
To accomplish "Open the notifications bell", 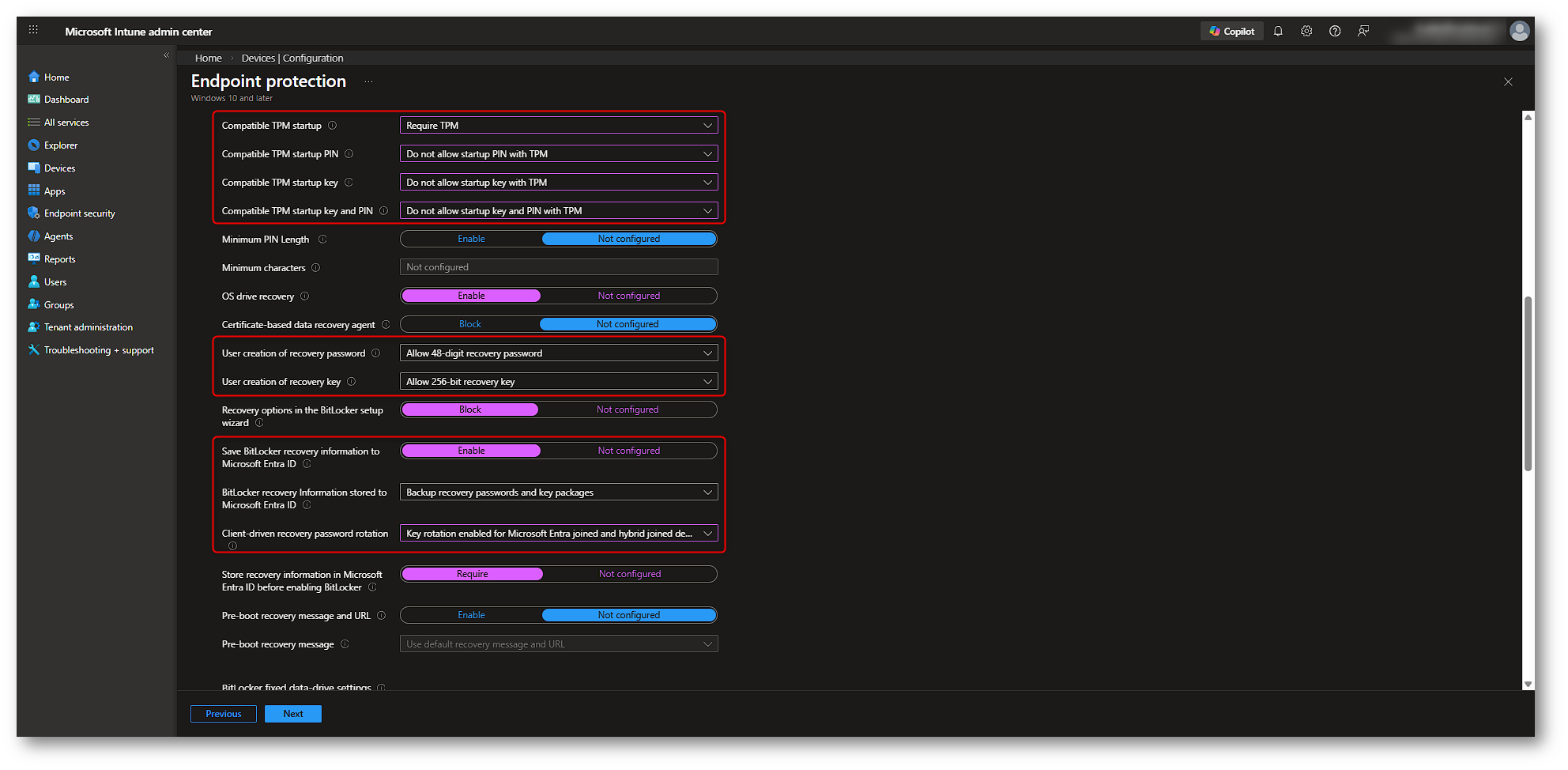I will (x=1278, y=32).
